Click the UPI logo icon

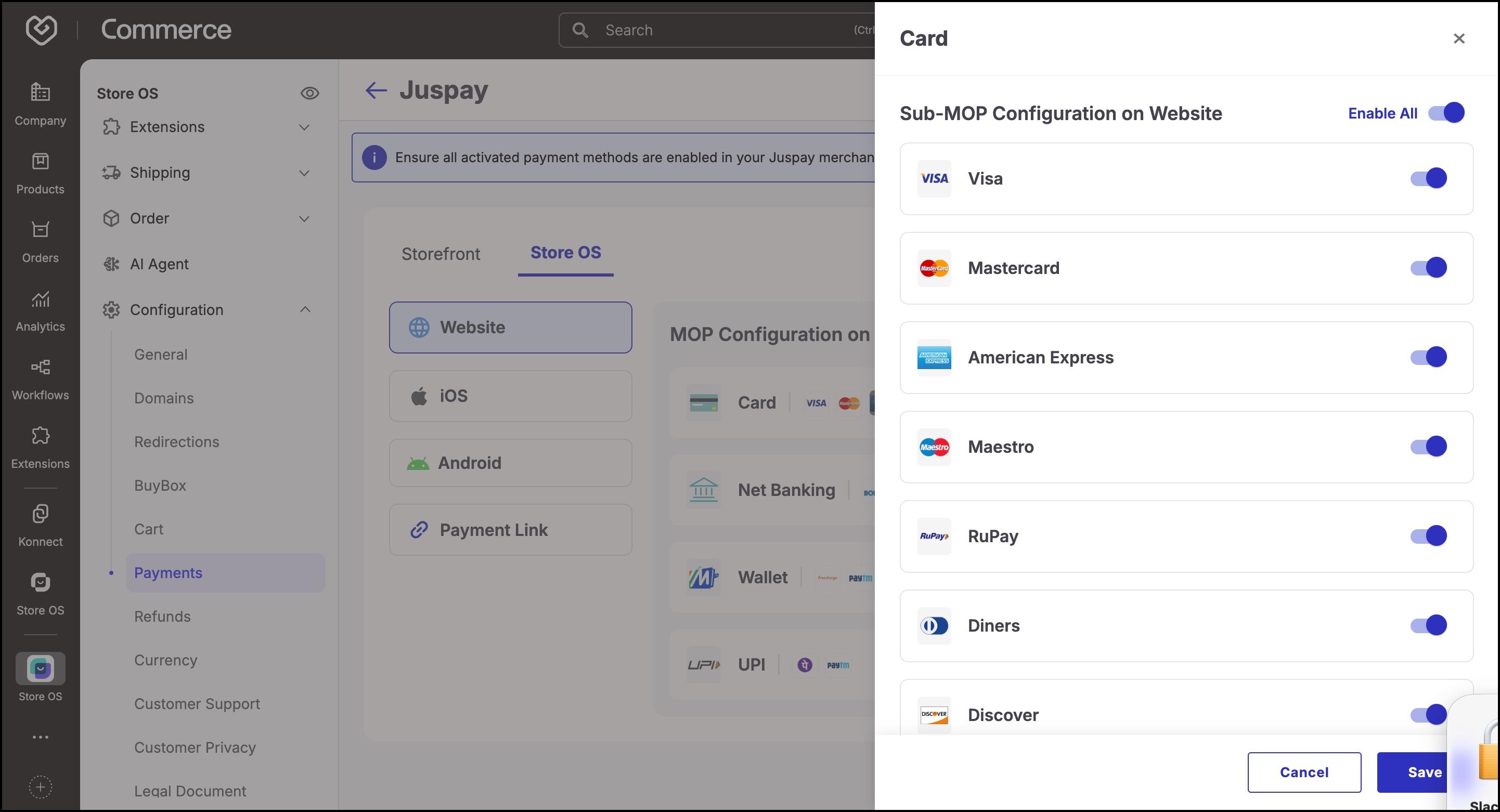click(x=703, y=665)
